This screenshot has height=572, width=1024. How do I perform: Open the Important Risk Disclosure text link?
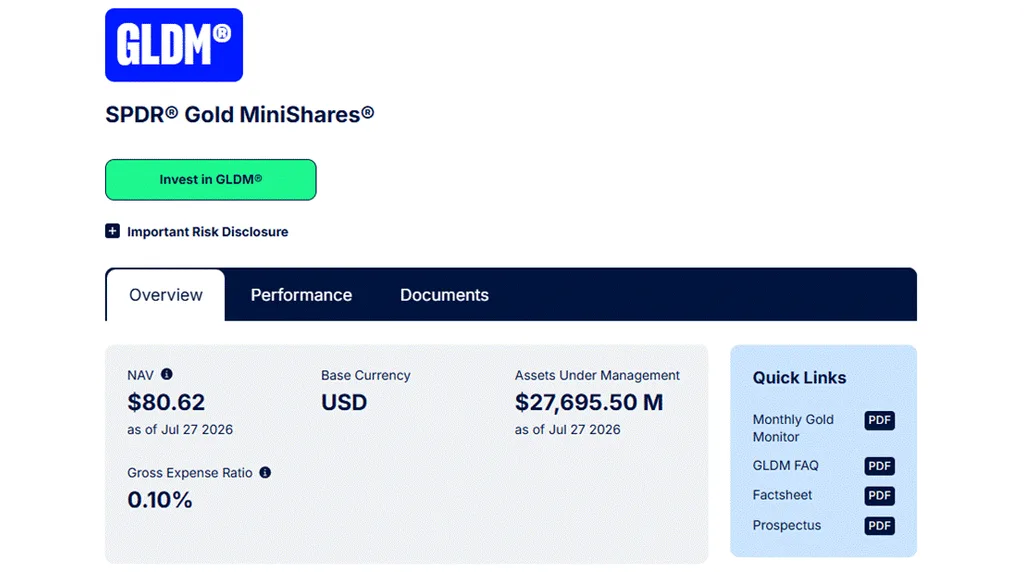207,232
